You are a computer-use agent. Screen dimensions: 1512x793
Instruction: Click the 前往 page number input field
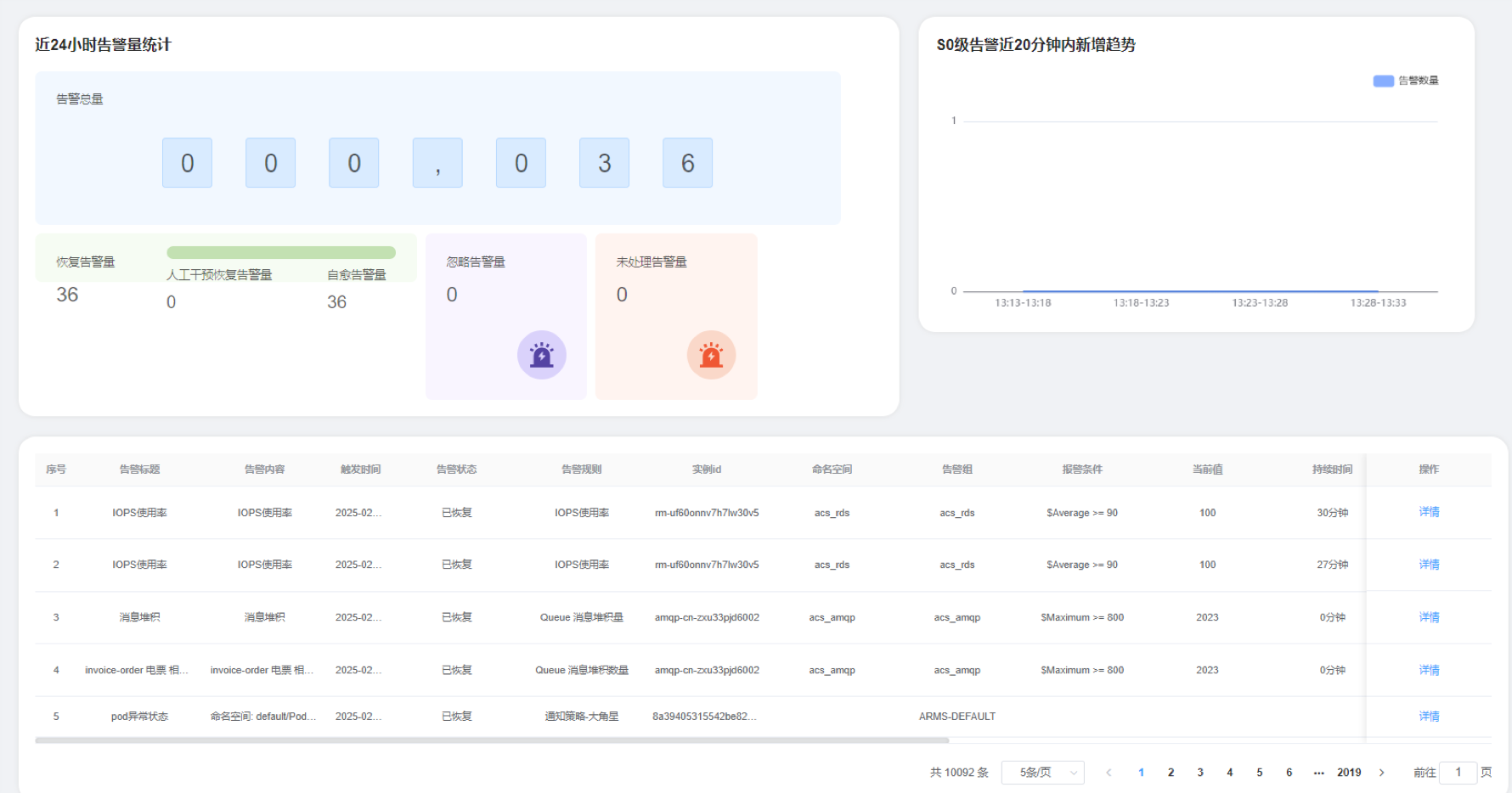(x=1458, y=773)
